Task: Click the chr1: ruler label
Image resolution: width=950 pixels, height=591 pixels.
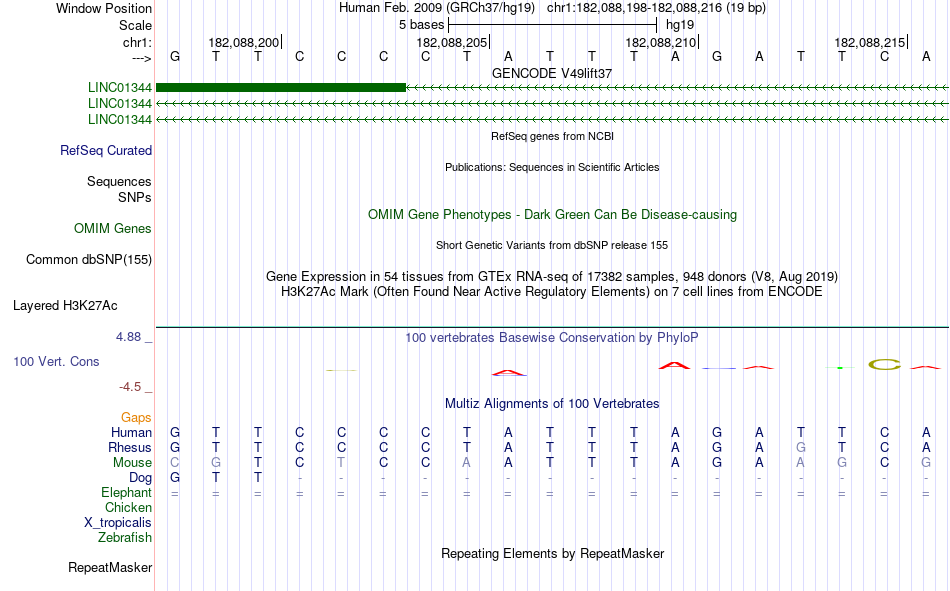Action: click(x=137, y=42)
